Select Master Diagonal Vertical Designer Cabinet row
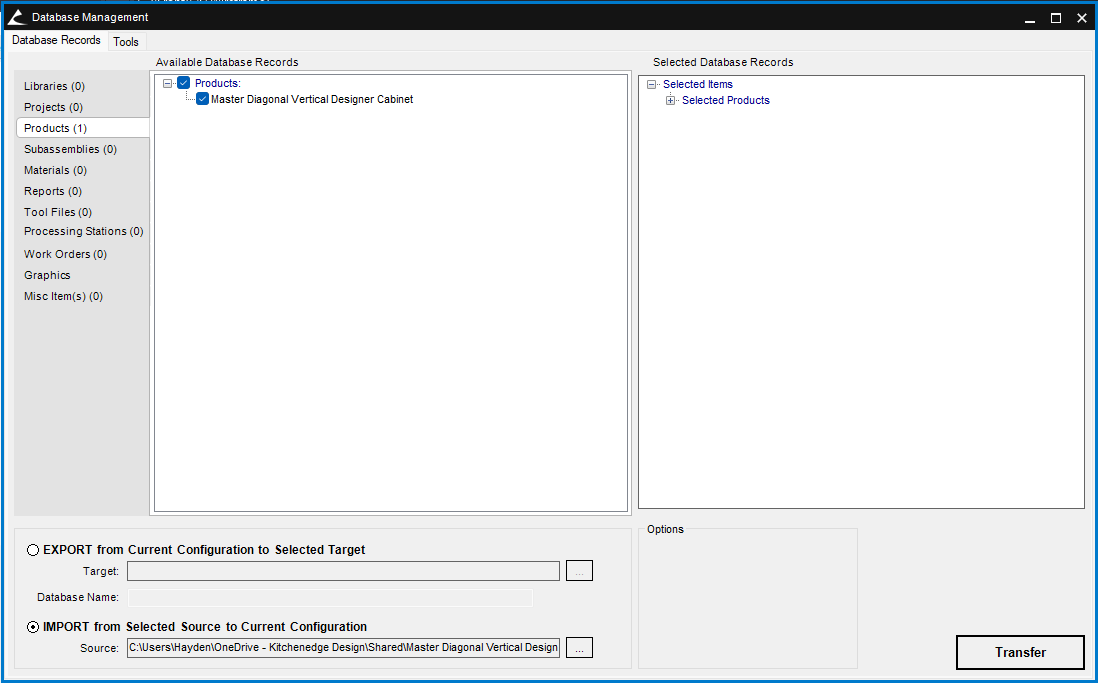Screen dimensions: 1098x683 [x=312, y=99]
